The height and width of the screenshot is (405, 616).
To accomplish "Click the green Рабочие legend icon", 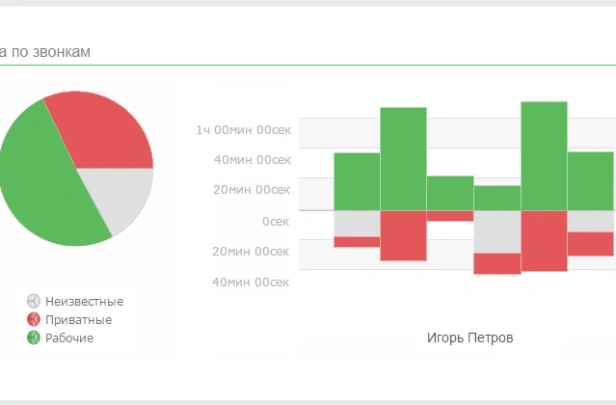I will coord(33,338).
